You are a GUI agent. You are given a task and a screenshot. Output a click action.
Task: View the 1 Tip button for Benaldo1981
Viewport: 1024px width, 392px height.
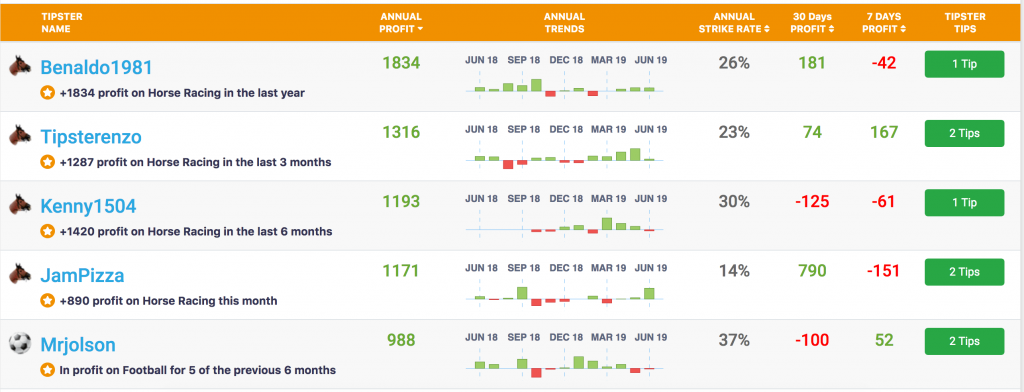(x=964, y=64)
